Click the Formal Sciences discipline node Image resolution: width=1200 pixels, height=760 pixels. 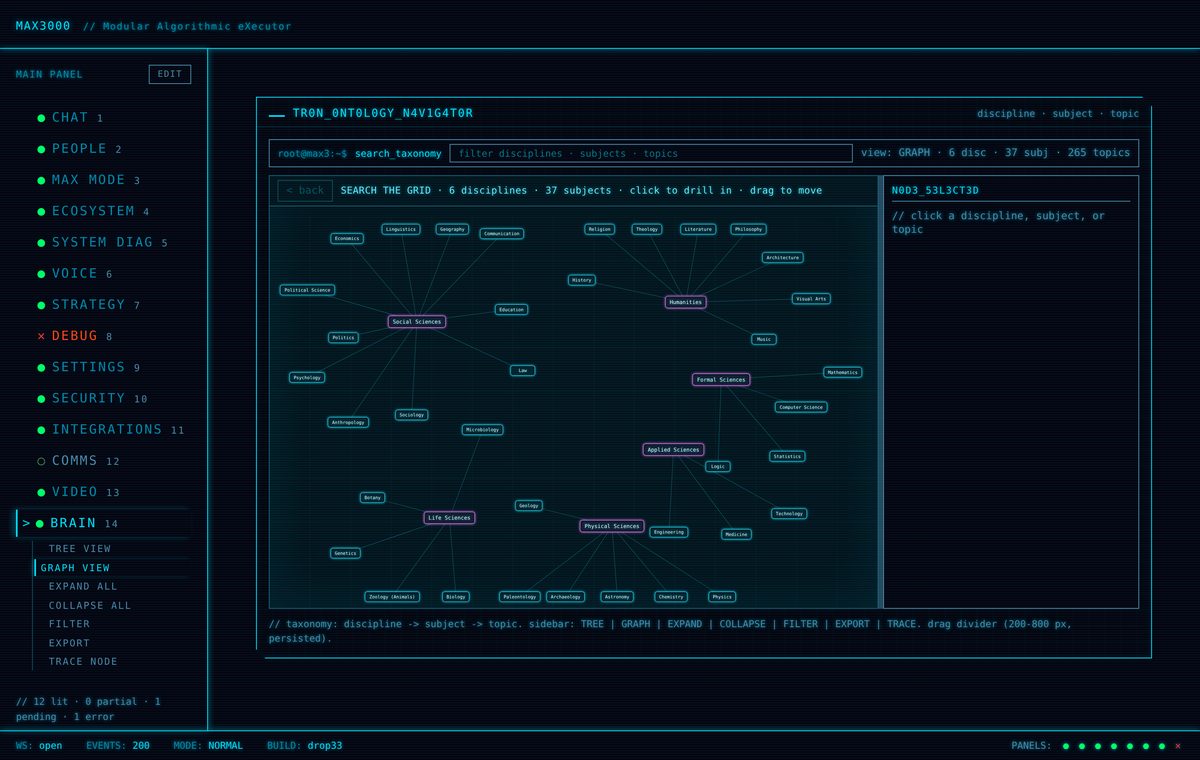[721, 380]
